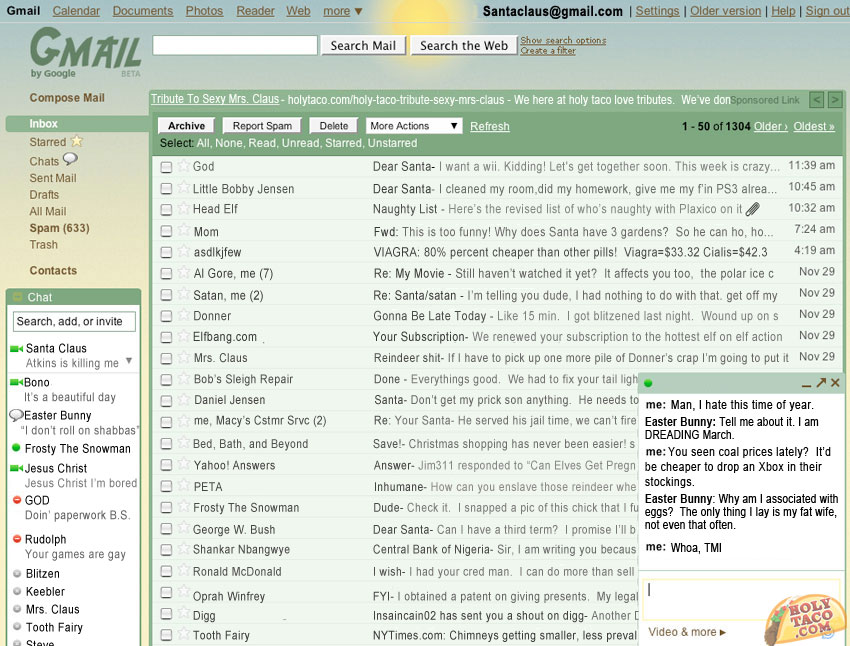850x646 pixels.
Task: Tick the checkbox for Mom's email
Action: (x=166, y=231)
